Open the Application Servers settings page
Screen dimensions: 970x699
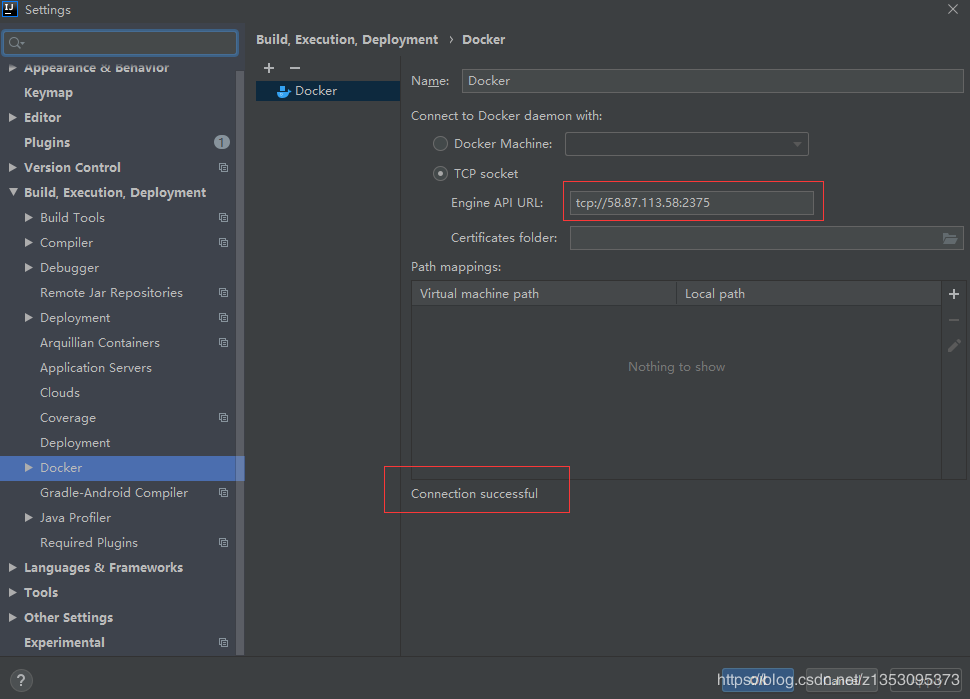click(x=96, y=368)
